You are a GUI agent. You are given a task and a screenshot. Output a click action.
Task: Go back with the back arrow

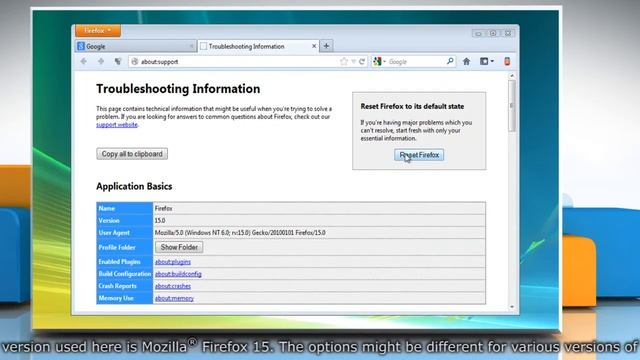(x=84, y=62)
